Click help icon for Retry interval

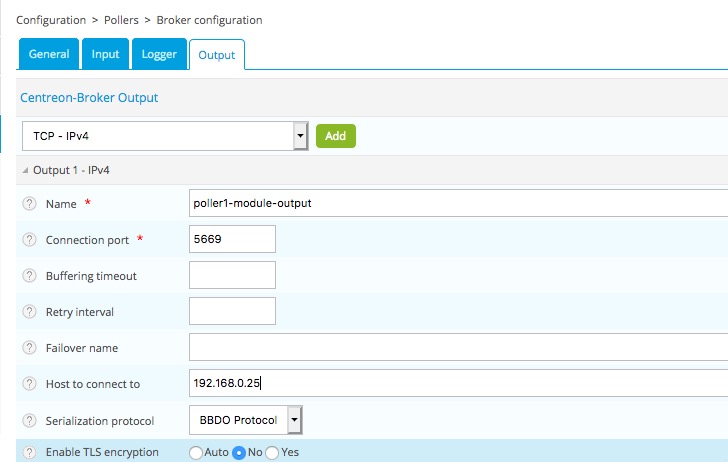point(29,312)
